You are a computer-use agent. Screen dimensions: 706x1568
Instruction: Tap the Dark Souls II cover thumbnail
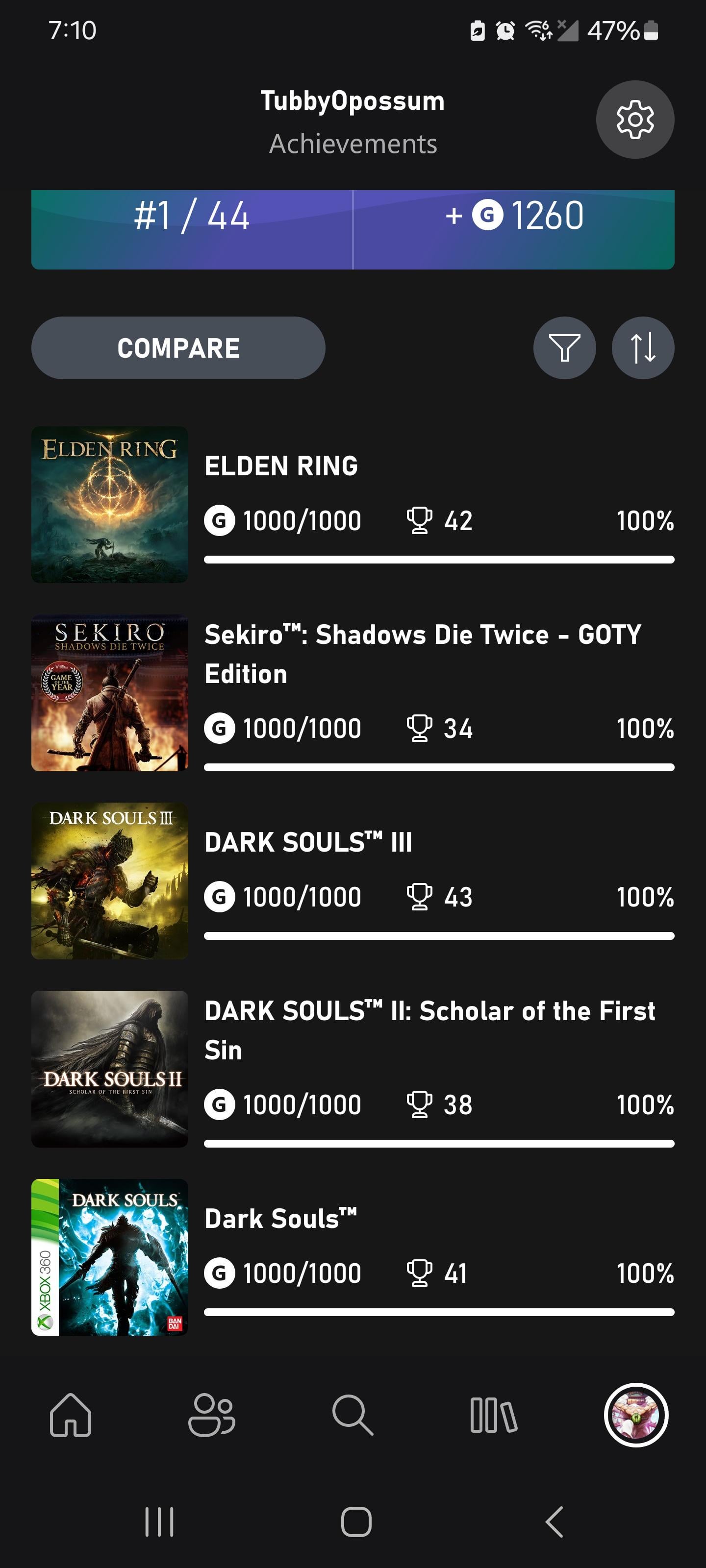[x=110, y=1069]
